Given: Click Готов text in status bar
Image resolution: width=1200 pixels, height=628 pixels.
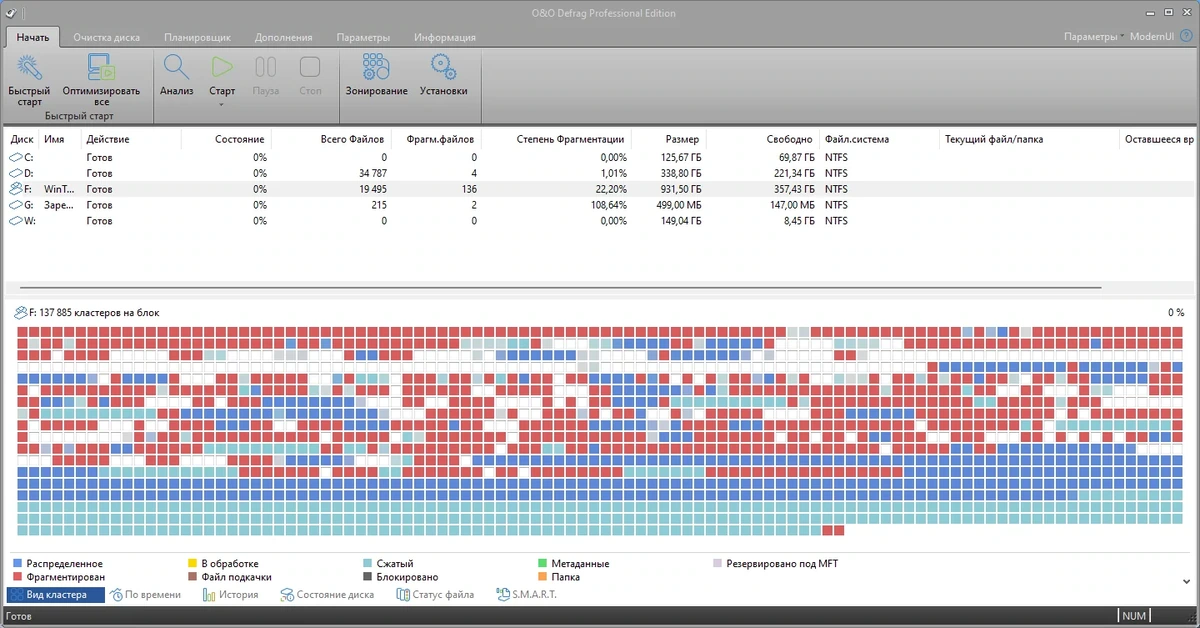Looking at the screenshot, I should [x=18, y=617].
